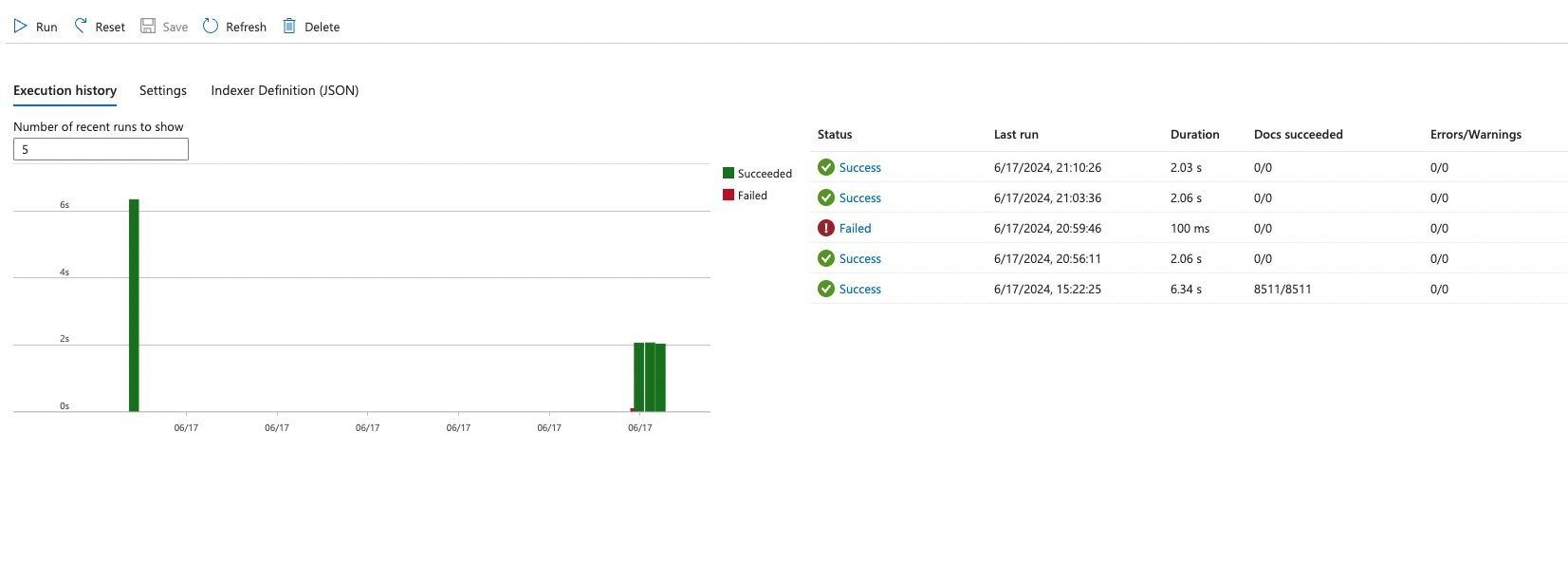
Task: Click the small red failed chart bar
Action: (632, 409)
